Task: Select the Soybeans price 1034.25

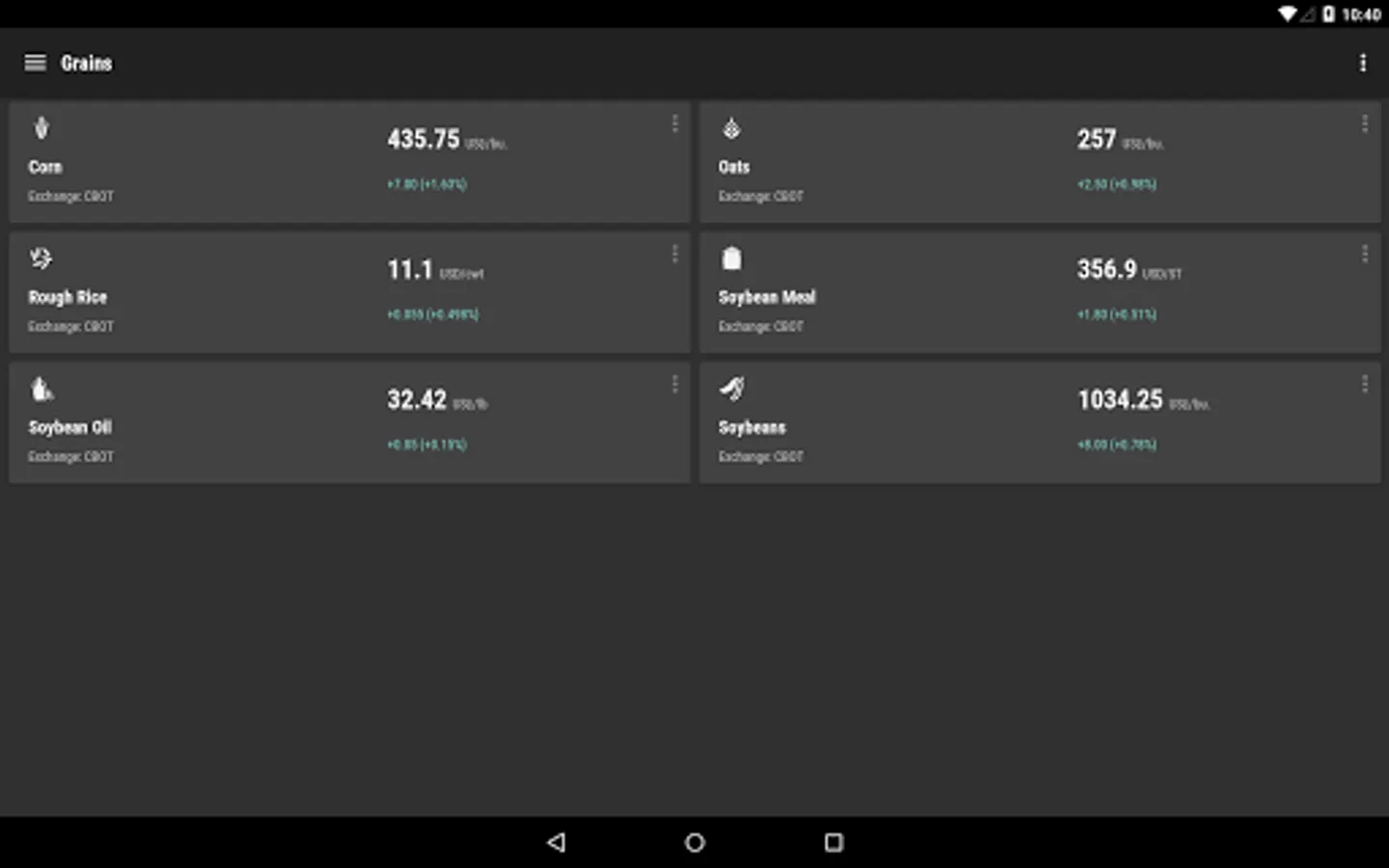Action: (1120, 399)
